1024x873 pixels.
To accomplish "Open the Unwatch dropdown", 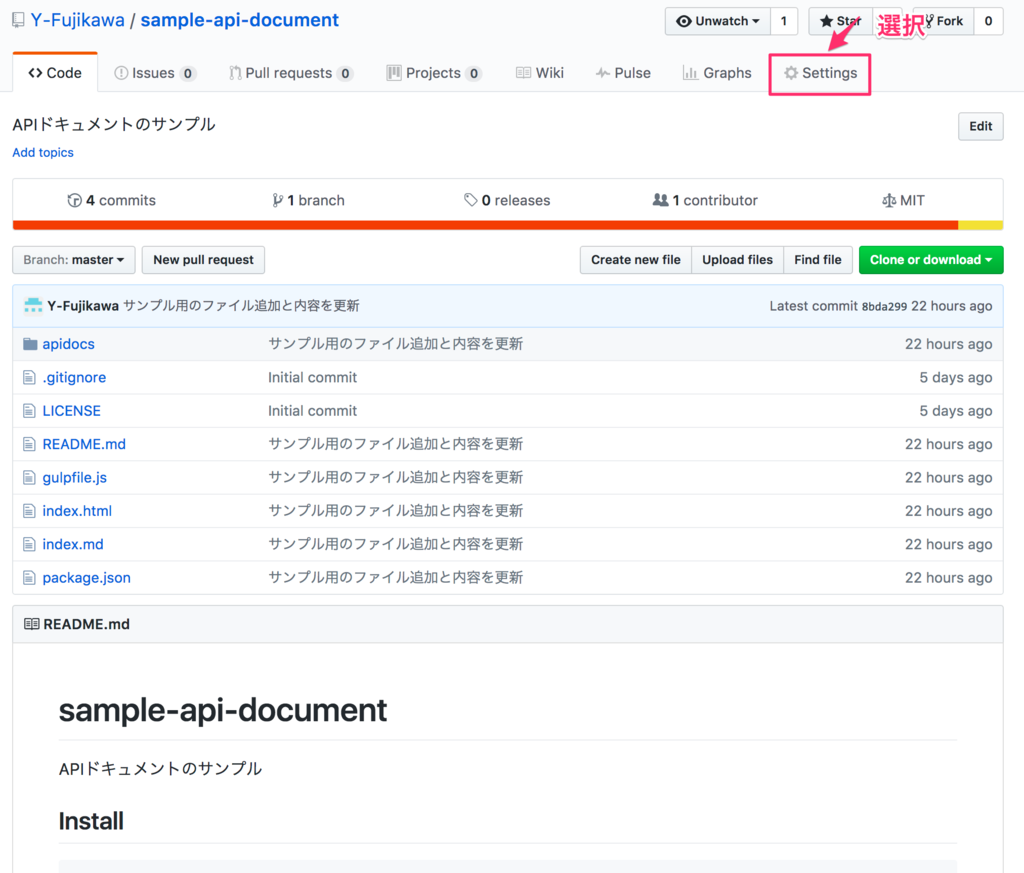I will coord(718,21).
